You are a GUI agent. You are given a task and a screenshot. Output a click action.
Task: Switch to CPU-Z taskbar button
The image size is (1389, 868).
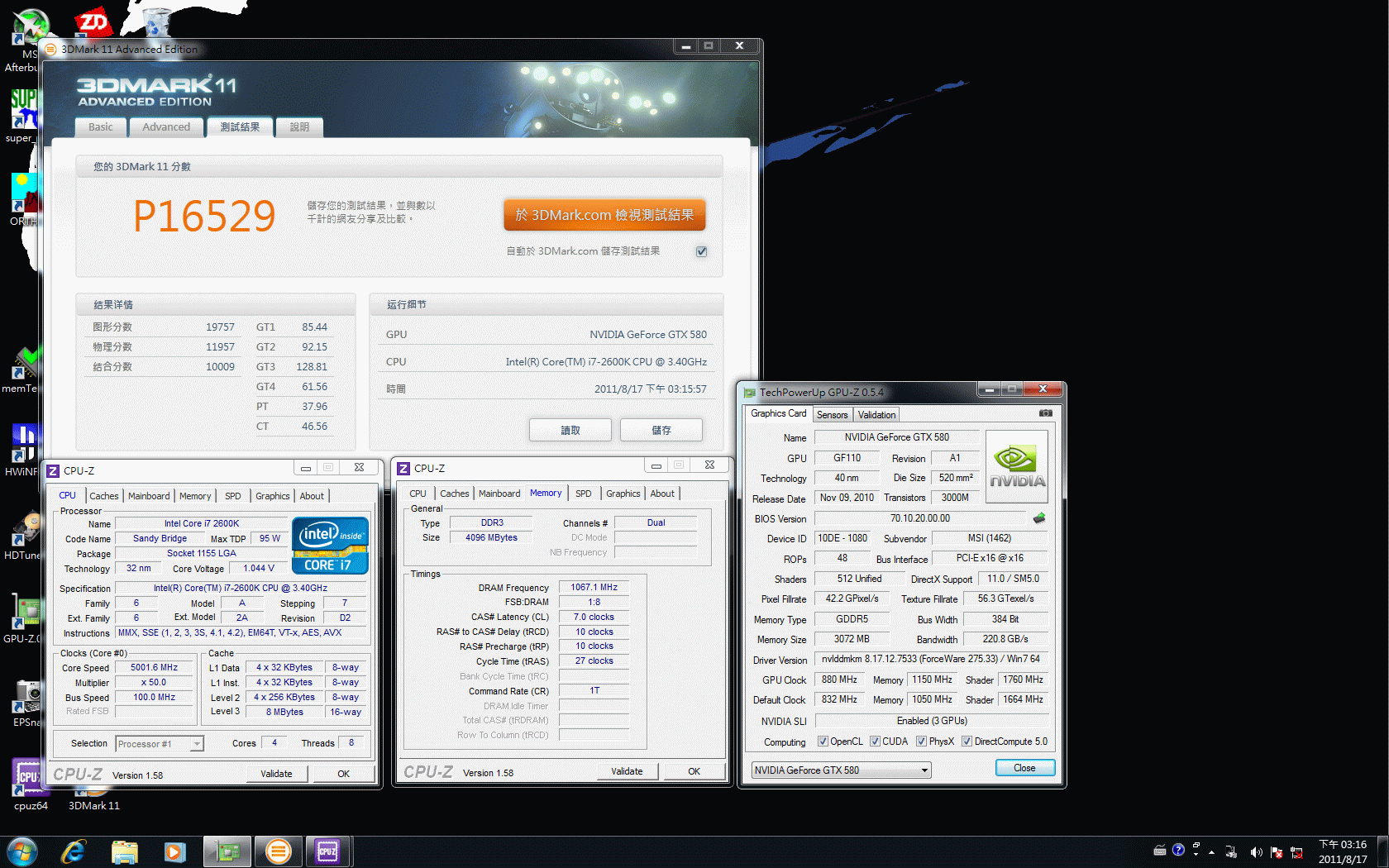(x=328, y=851)
